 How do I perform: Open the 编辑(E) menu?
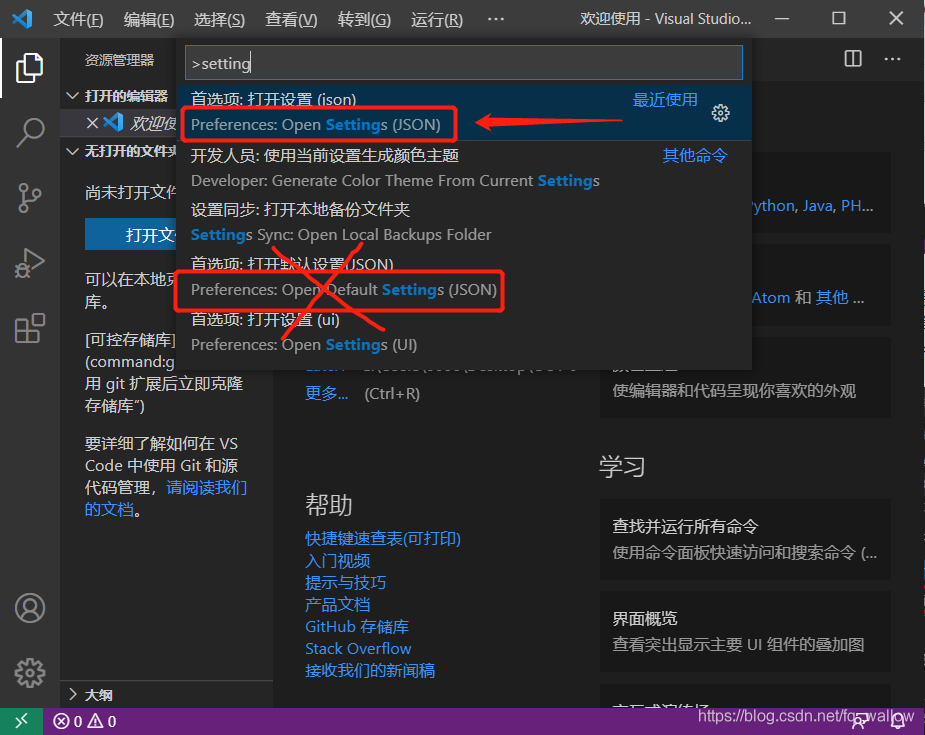coord(149,19)
